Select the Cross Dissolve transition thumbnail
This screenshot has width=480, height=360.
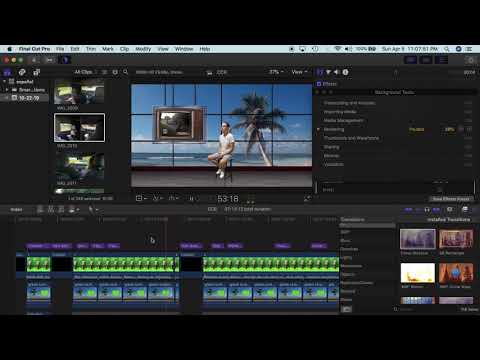tap(418, 239)
